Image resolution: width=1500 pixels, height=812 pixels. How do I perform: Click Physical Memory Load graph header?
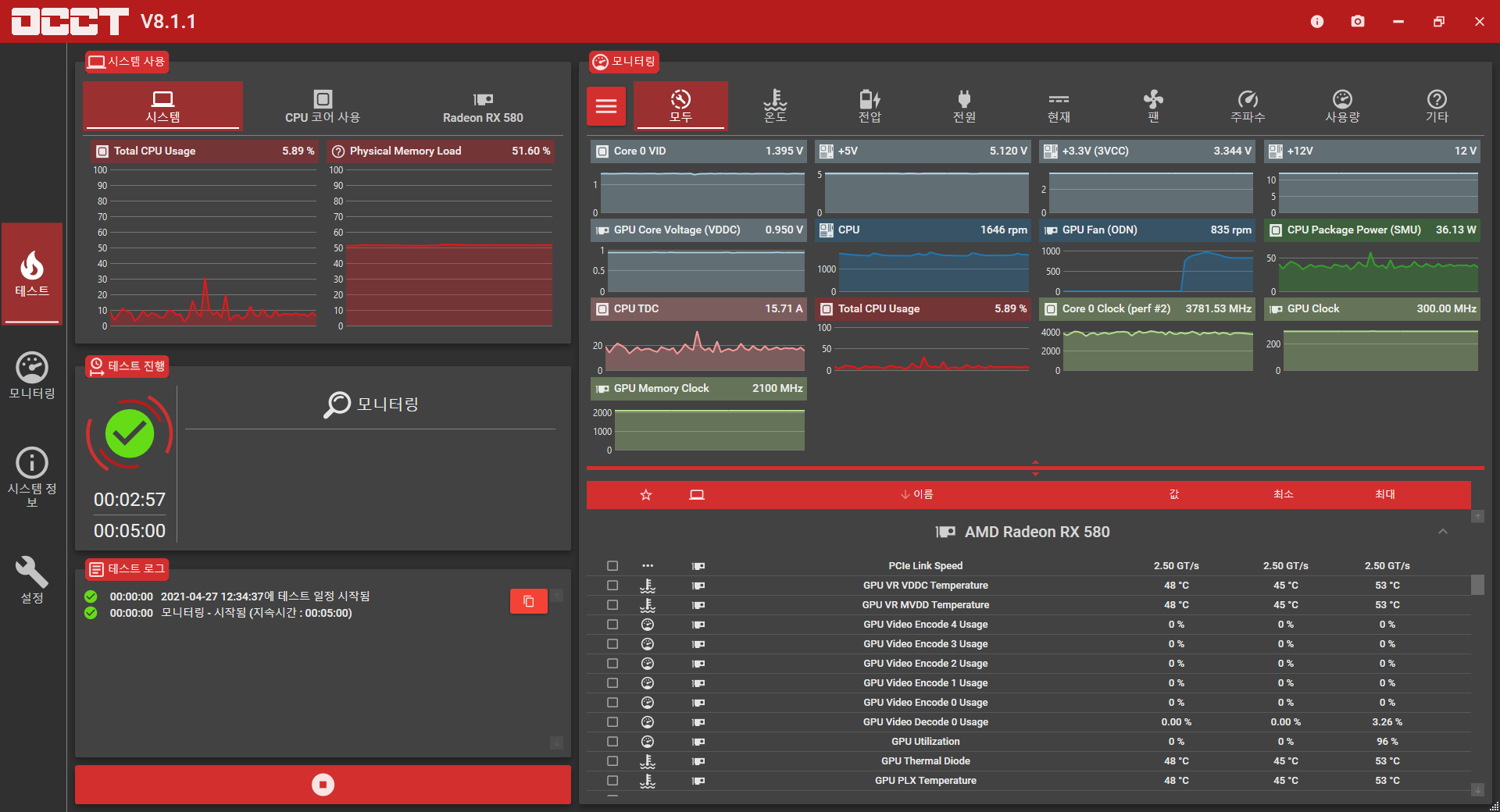[x=441, y=151]
